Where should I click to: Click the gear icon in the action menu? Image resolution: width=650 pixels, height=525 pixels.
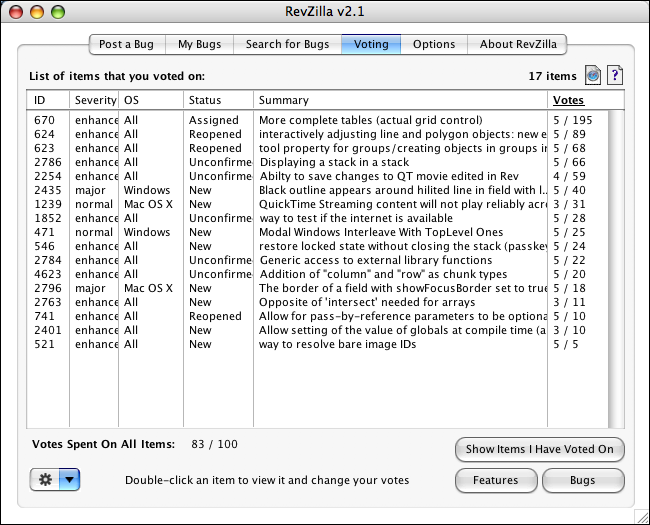(x=45, y=480)
